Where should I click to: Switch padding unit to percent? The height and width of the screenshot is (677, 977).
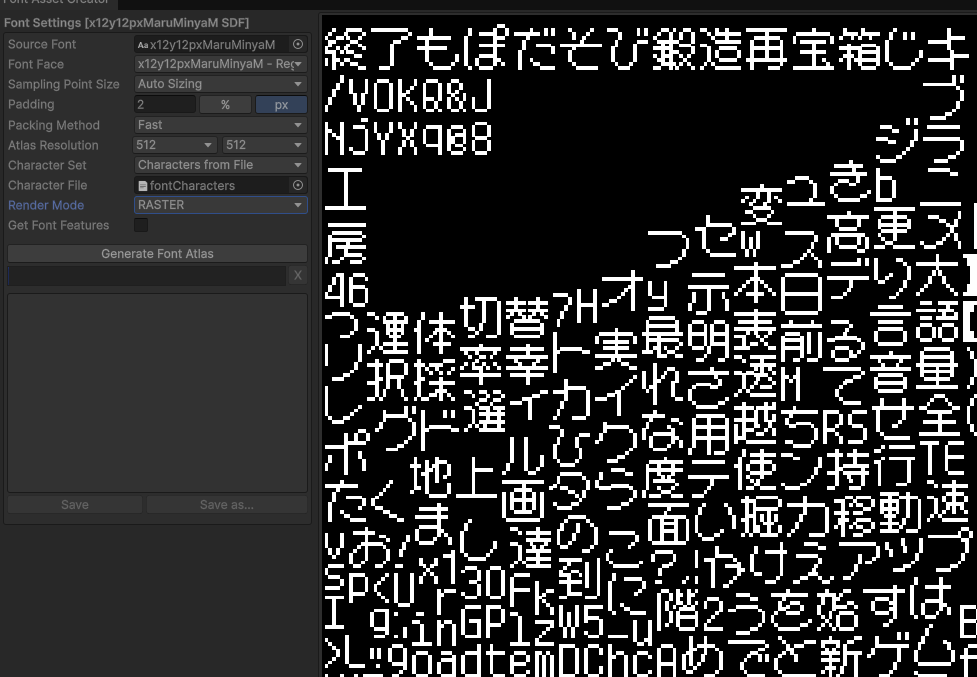(225, 105)
